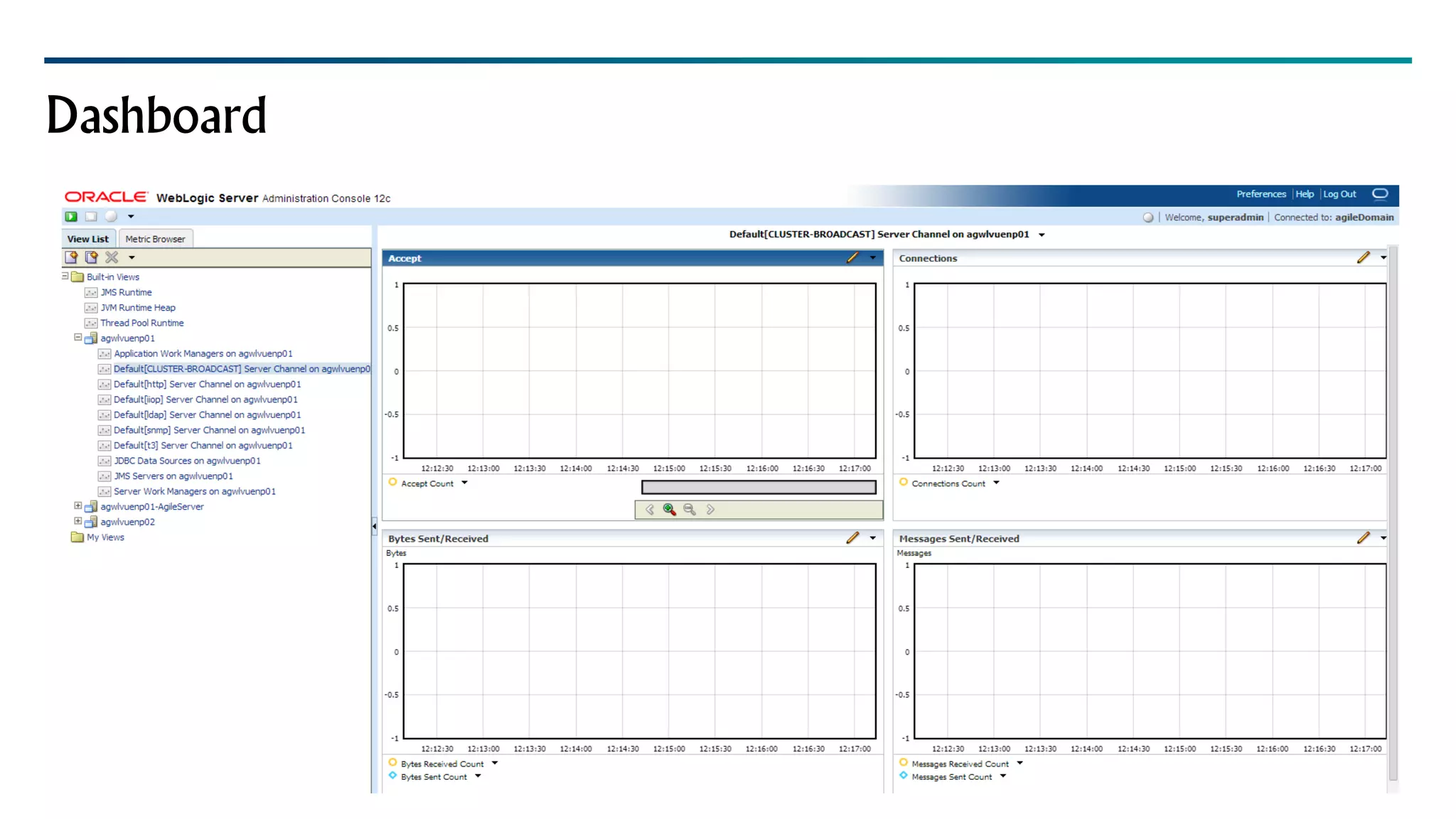Expand agwlvuenp01-AgileServer tree node
This screenshot has width=1456, height=819.
tap(78, 506)
